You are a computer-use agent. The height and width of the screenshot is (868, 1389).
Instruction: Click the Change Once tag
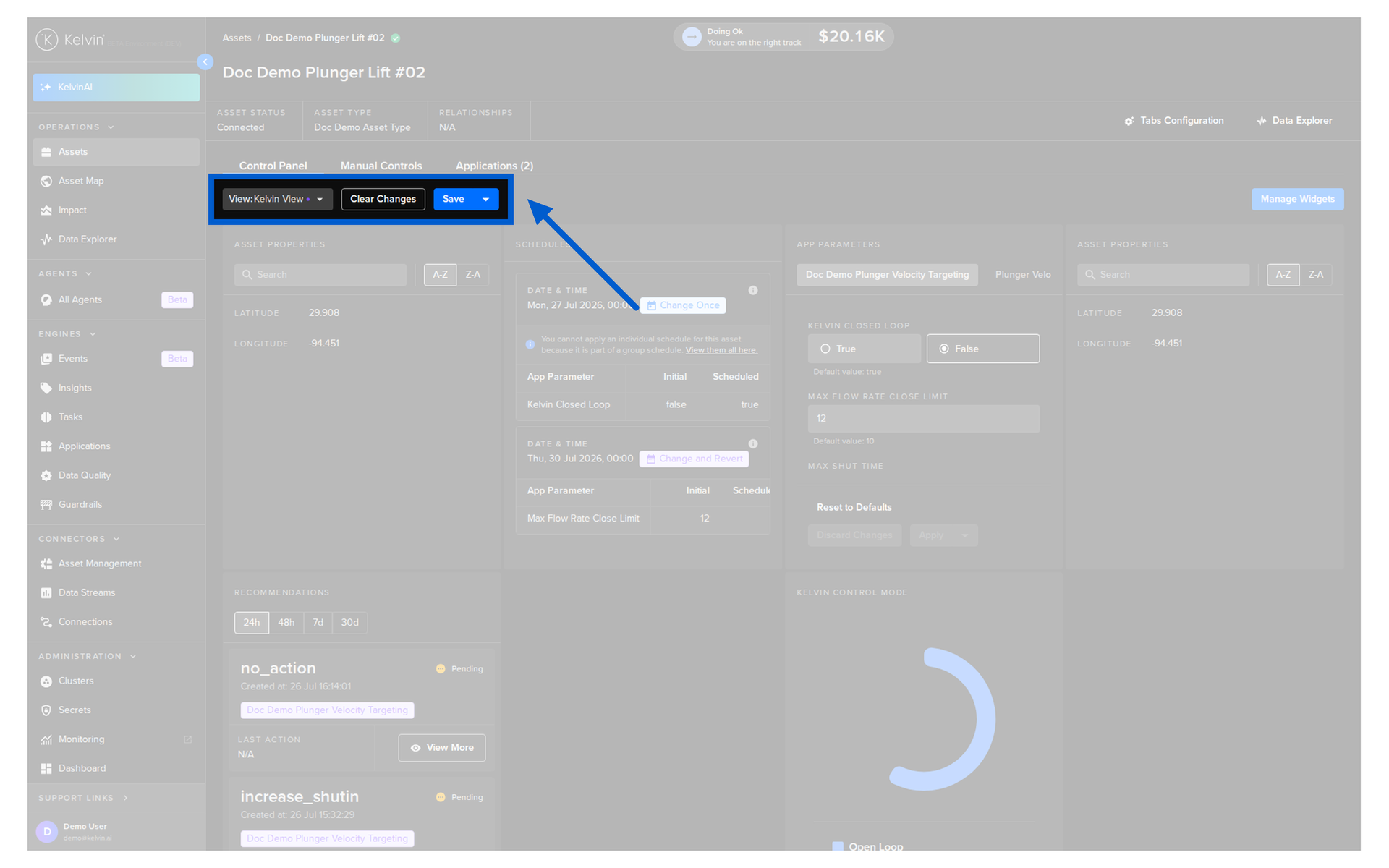coord(683,305)
